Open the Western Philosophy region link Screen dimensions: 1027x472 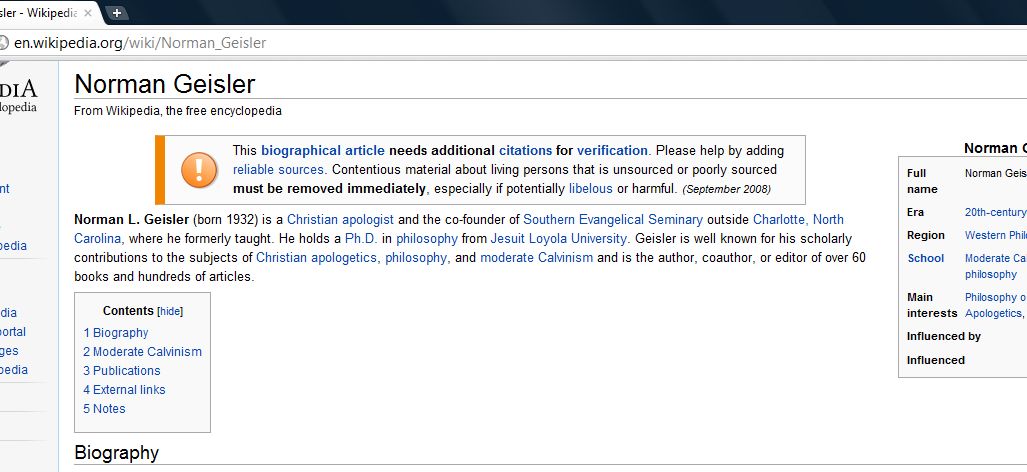pyautogui.click(x=995, y=235)
